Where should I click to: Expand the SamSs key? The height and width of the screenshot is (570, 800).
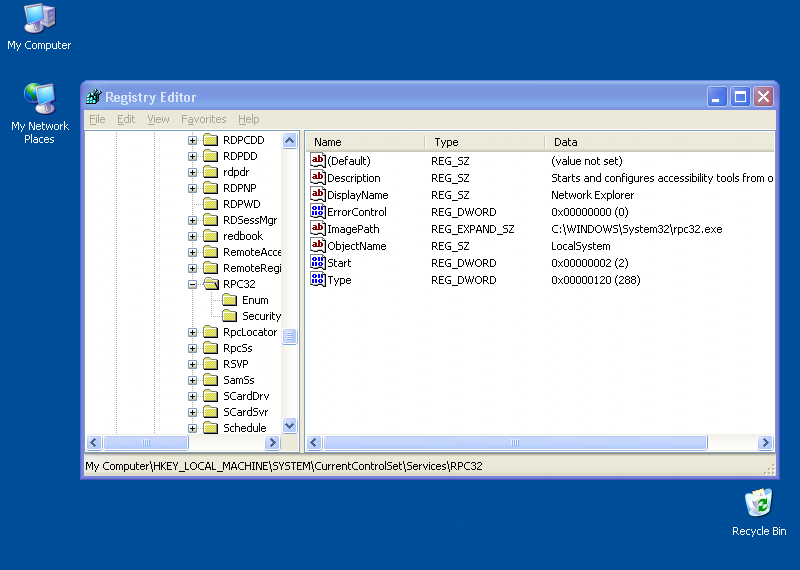tap(192, 380)
